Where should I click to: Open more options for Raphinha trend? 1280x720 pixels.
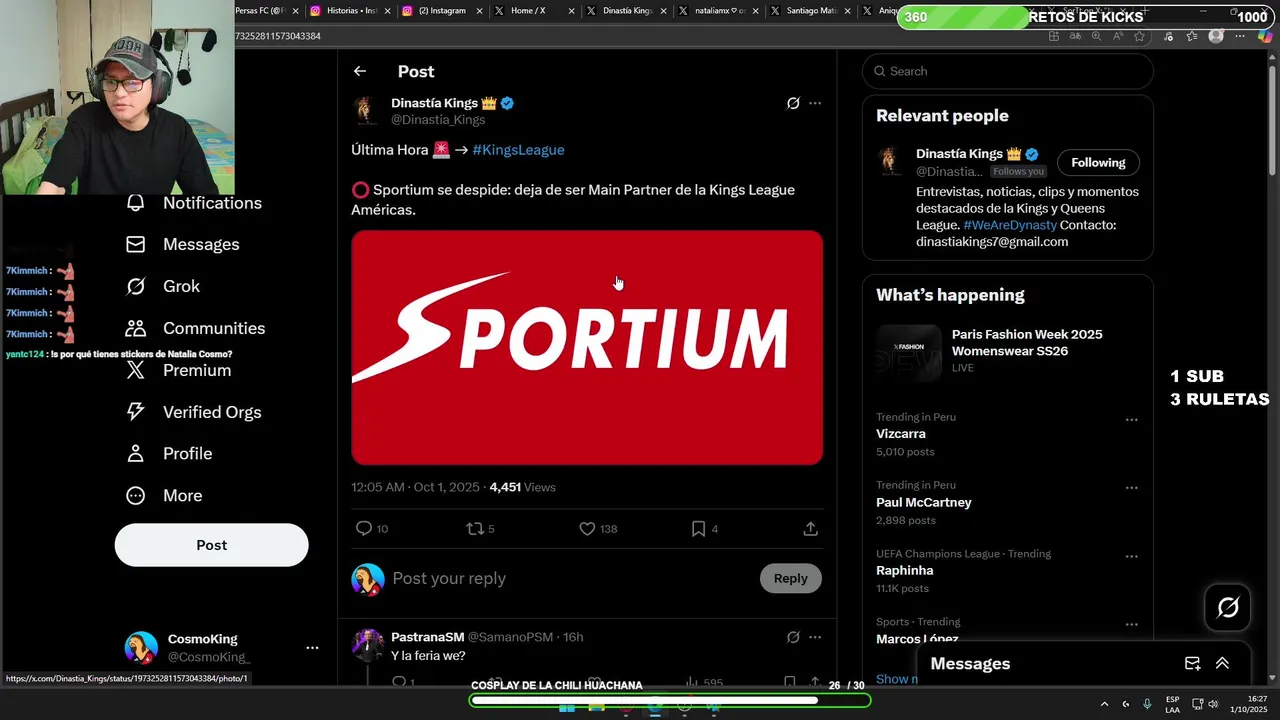tap(1132, 556)
